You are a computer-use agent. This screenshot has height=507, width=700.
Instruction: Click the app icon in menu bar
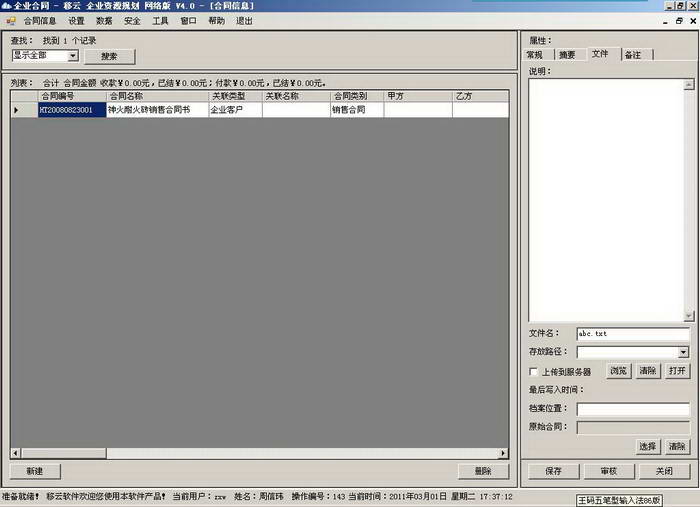pyautogui.click(x=11, y=21)
